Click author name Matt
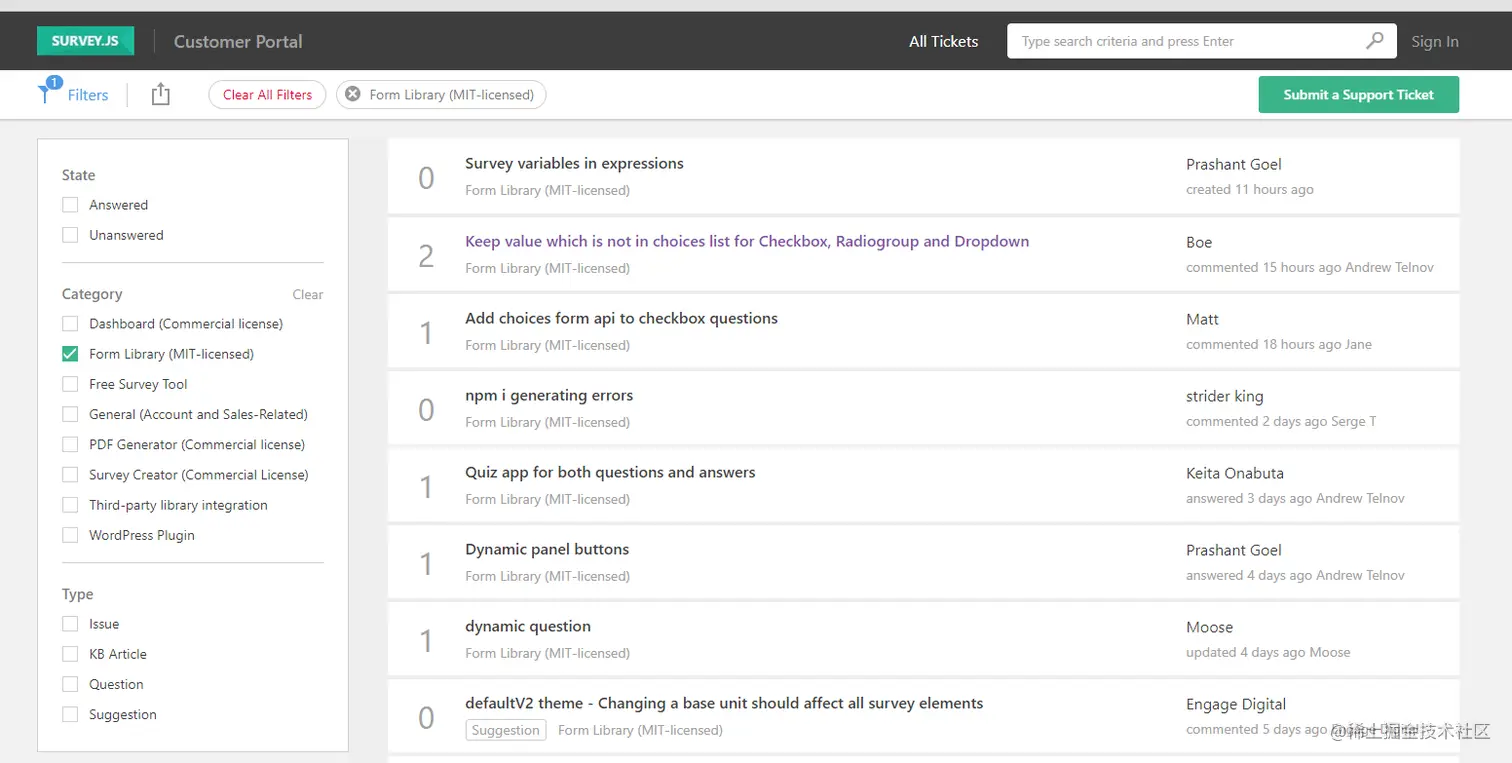The width and height of the screenshot is (1512, 763). click(1202, 319)
